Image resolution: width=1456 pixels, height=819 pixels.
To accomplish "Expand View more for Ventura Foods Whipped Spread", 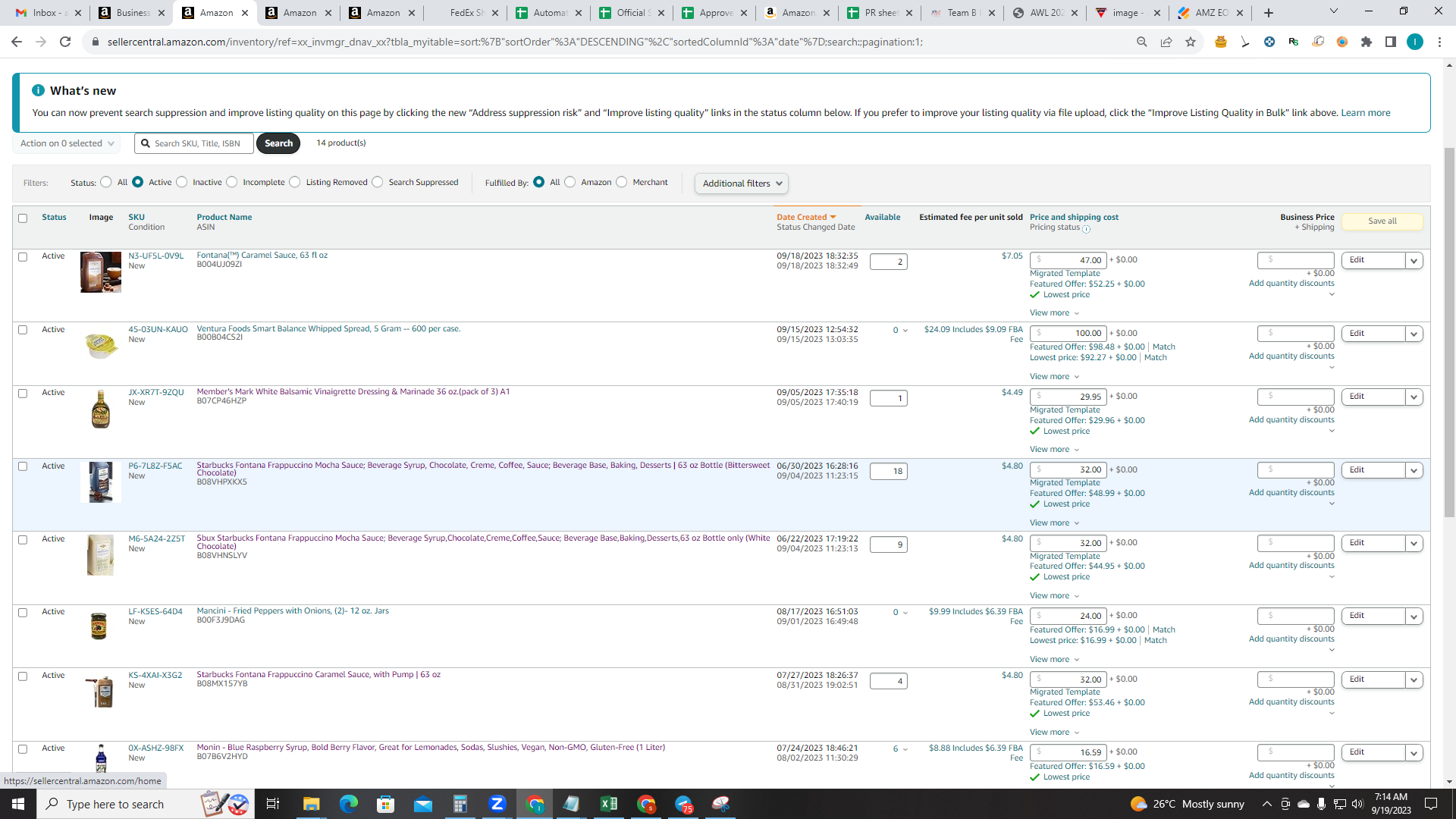I will [x=1054, y=377].
